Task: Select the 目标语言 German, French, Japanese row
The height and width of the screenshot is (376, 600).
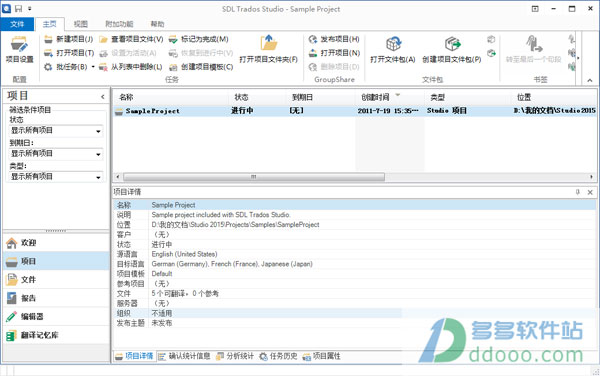Action: [354, 264]
